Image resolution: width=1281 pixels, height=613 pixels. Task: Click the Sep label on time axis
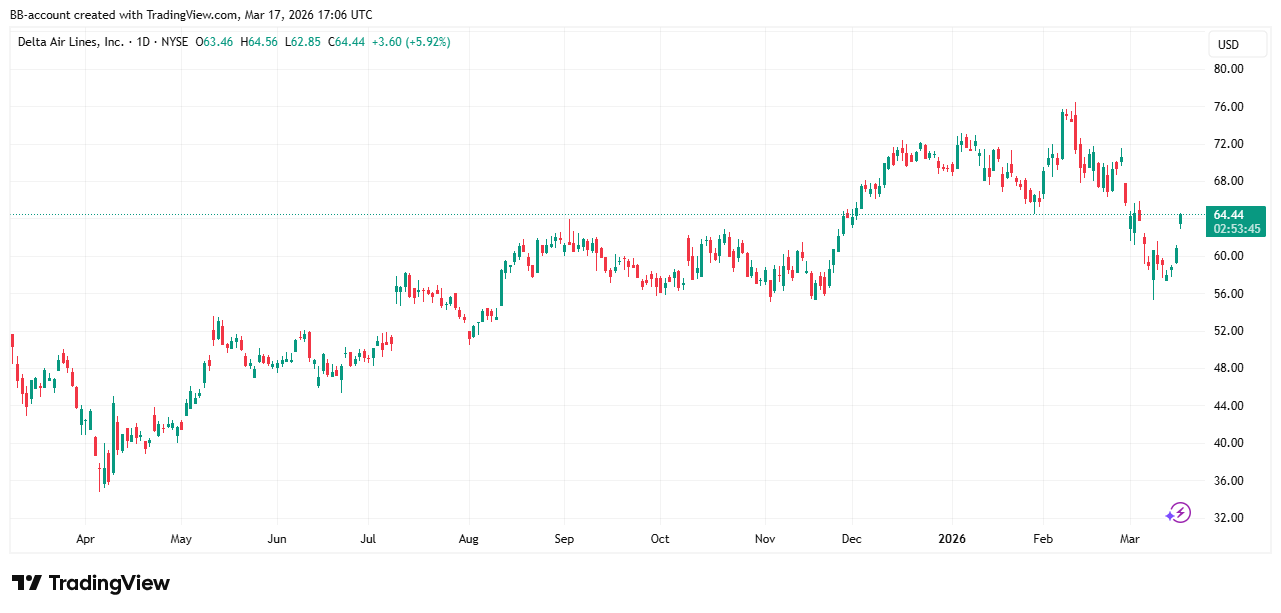(x=564, y=539)
